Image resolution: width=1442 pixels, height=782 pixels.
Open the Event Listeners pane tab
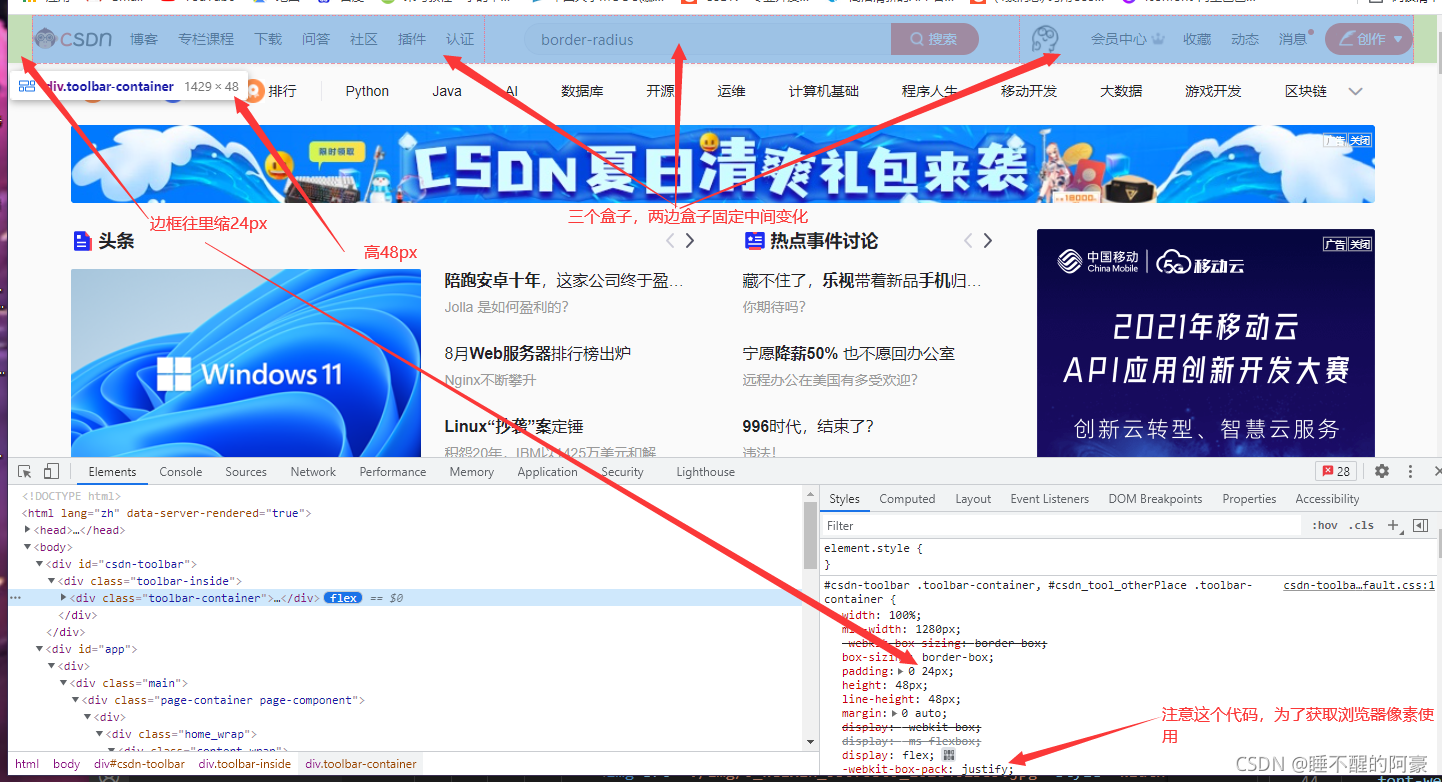[x=1049, y=499]
